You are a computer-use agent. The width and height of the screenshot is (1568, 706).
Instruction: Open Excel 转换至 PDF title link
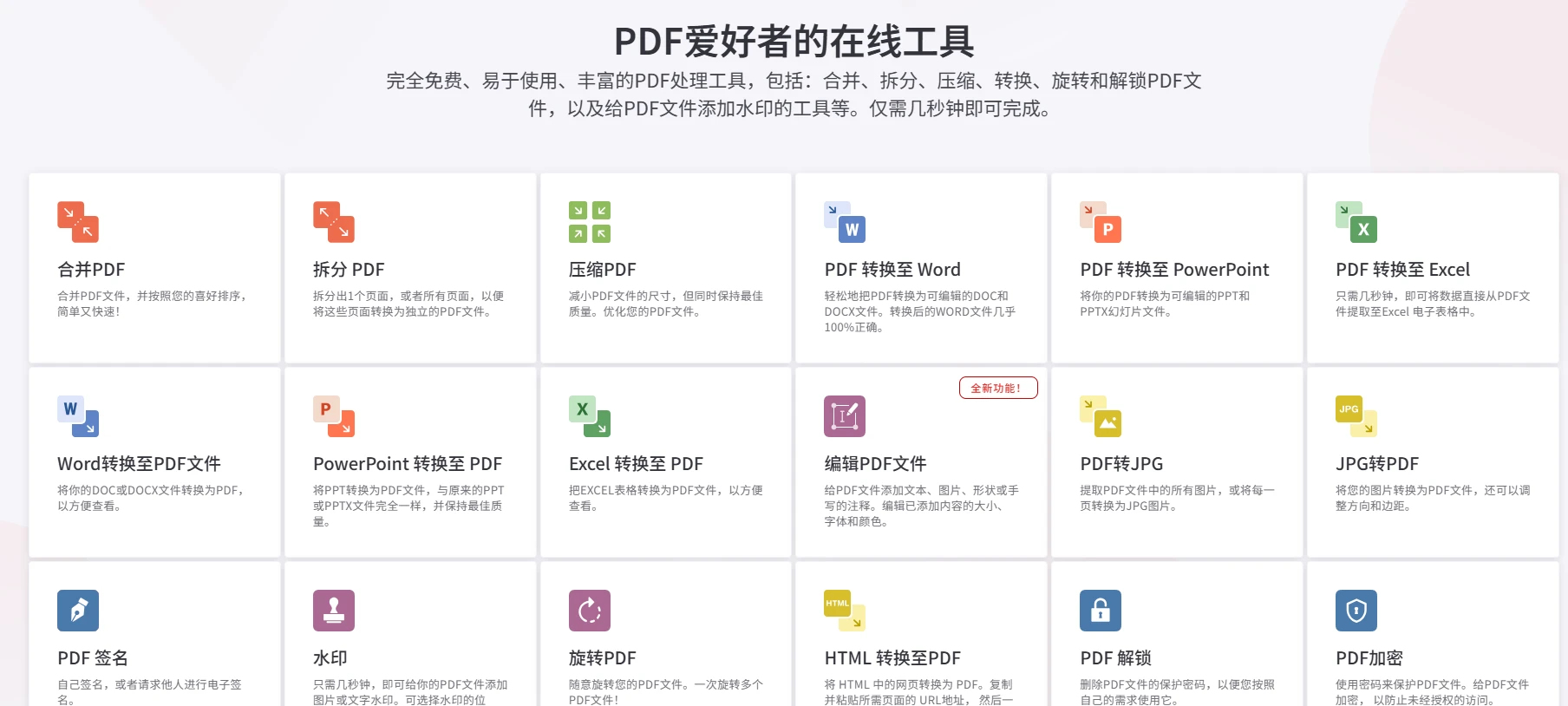point(636,464)
